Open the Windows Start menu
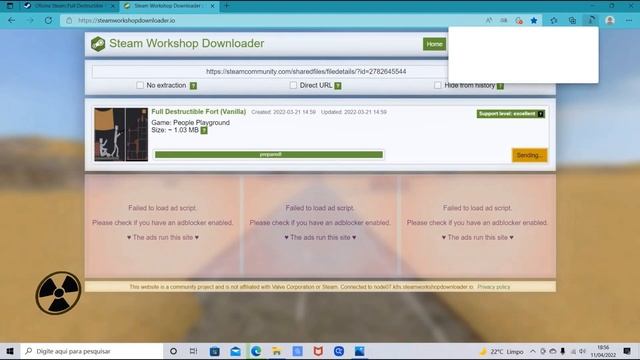Screen dimensions: 640x360 (x=10, y=351)
